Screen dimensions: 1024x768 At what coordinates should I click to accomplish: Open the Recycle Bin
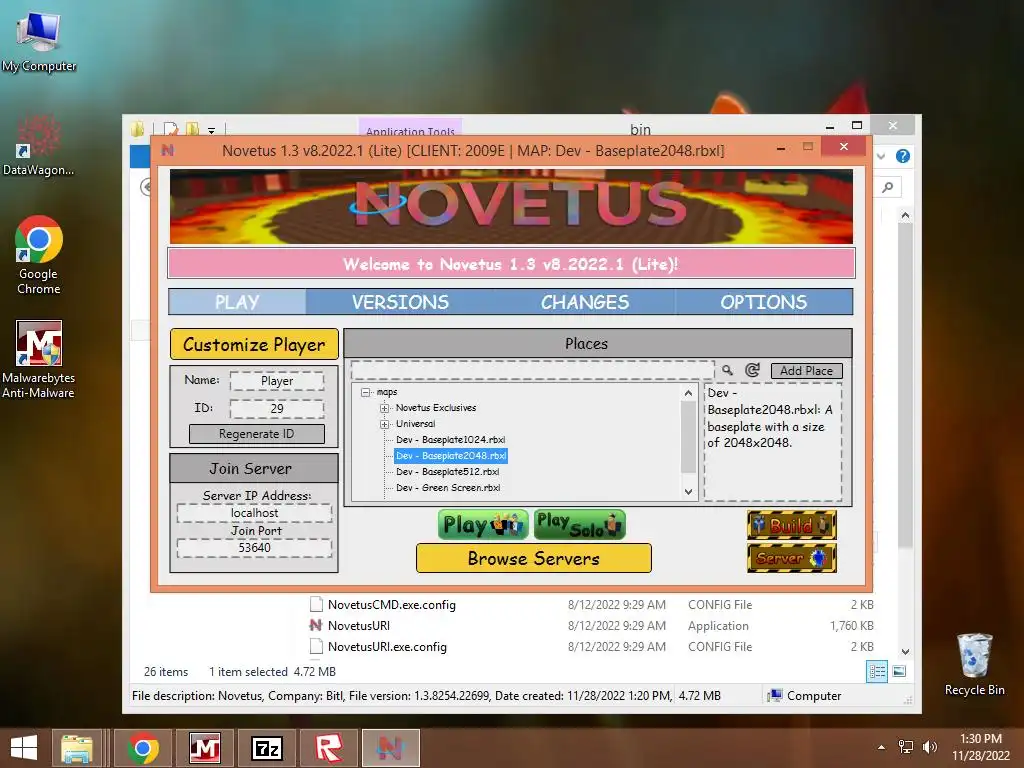[974, 664]
